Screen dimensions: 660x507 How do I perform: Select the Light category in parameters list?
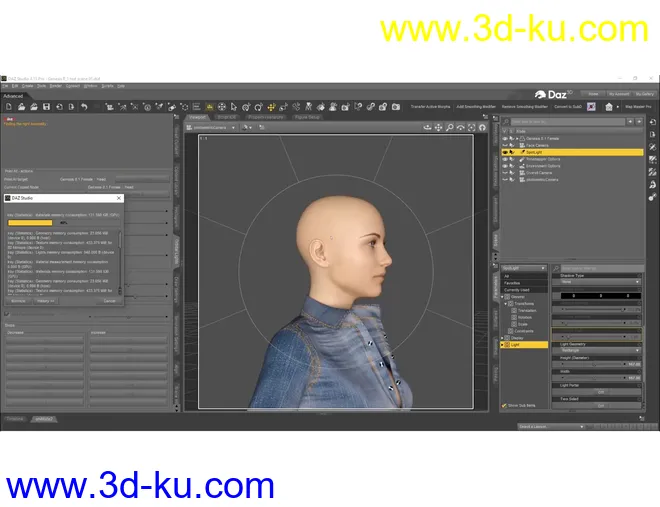[516, 344]
